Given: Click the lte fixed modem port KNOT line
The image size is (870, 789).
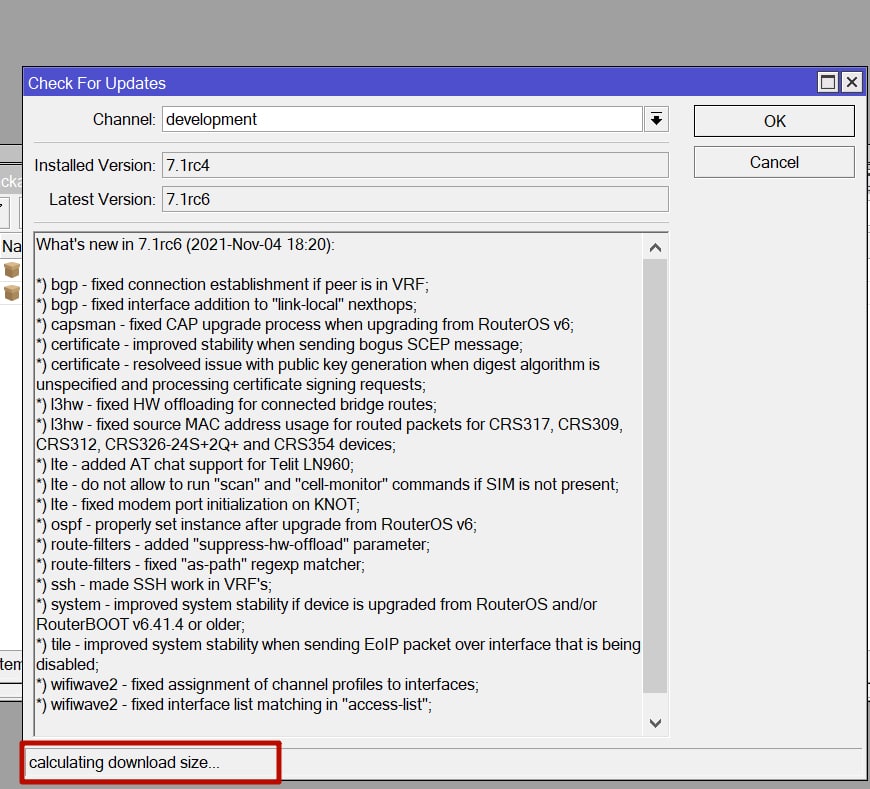Looking at the screenshot, I should tap(198, 504).
